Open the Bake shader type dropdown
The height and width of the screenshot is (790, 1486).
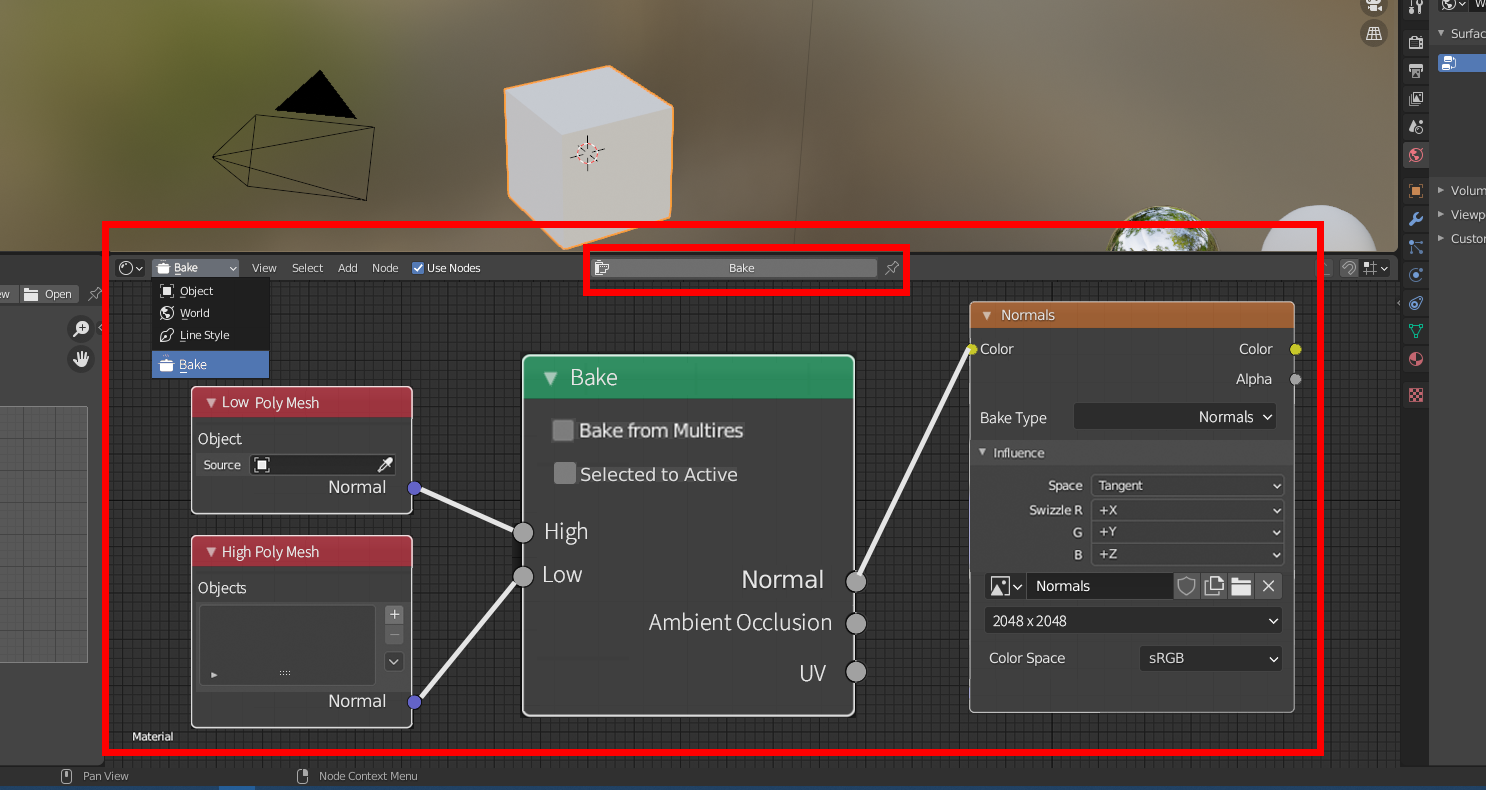(196, 268)
